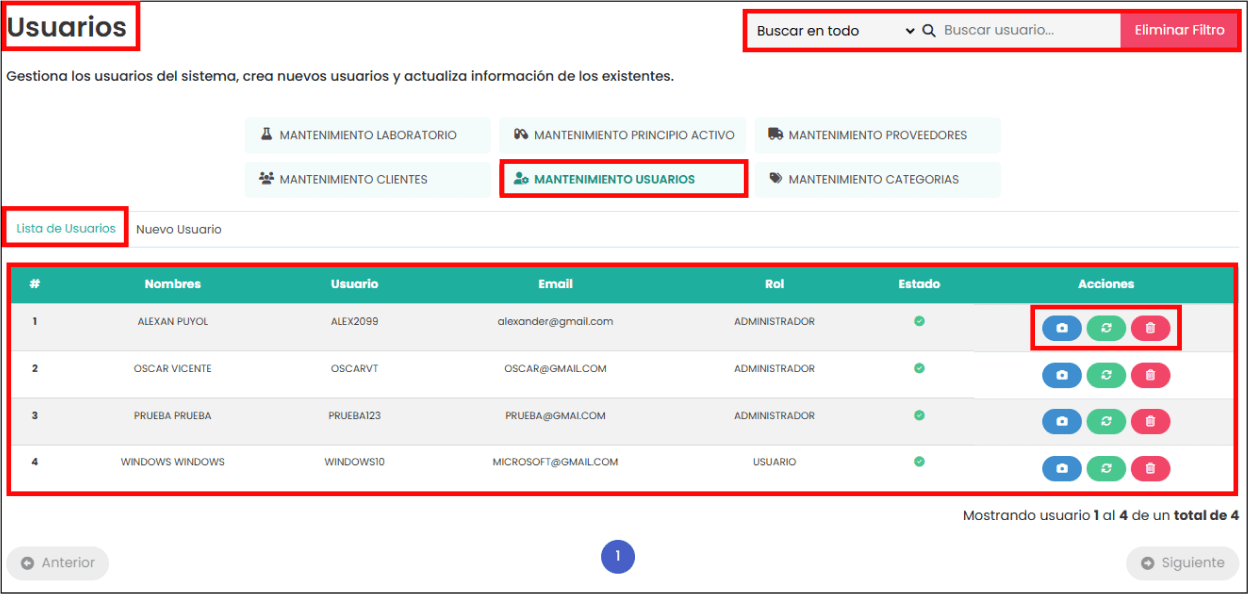Image resolution: width=1249 pixels, height=595 pixels.
Task: Click the Eliminar Filtro button
Action: tap(1179, 31)
